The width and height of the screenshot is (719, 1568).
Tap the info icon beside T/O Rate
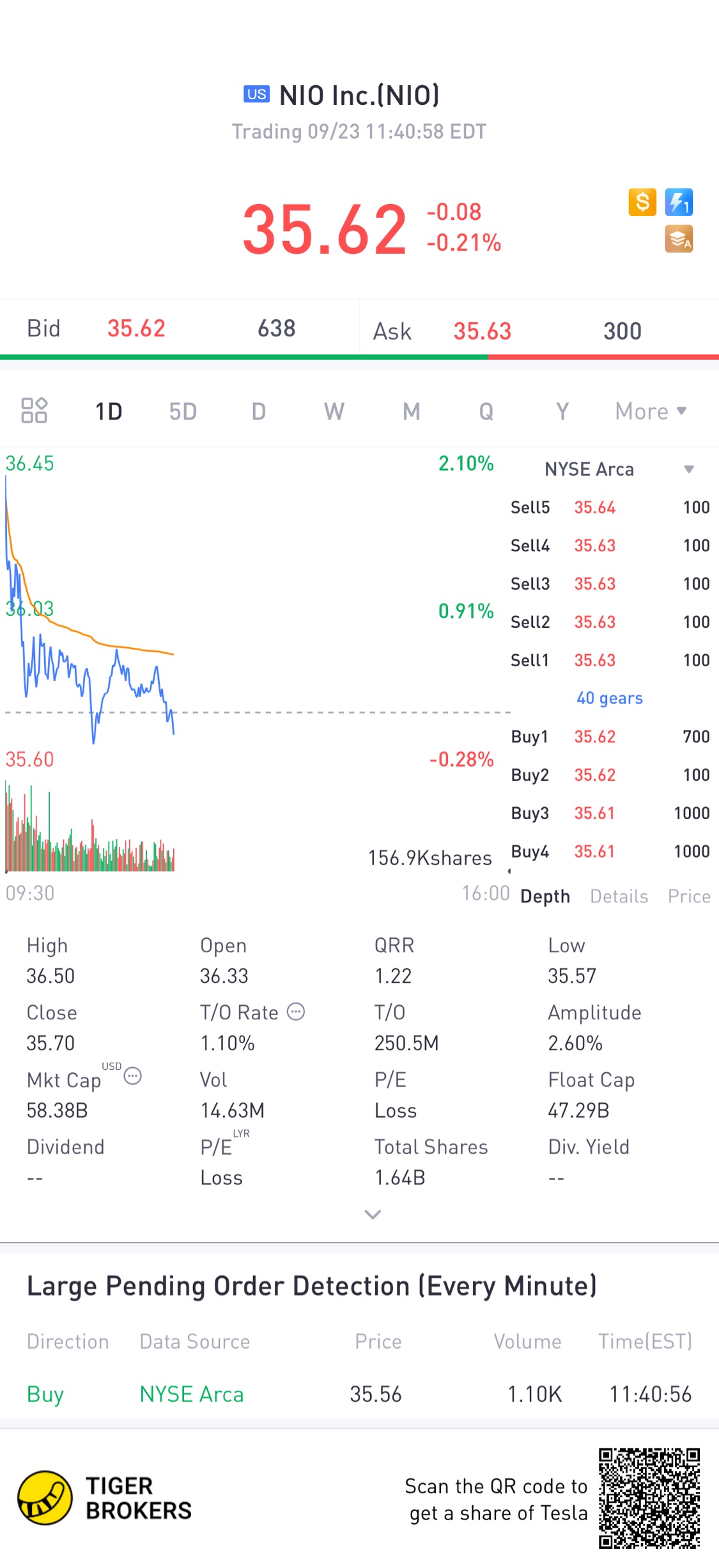point(296,1012)
